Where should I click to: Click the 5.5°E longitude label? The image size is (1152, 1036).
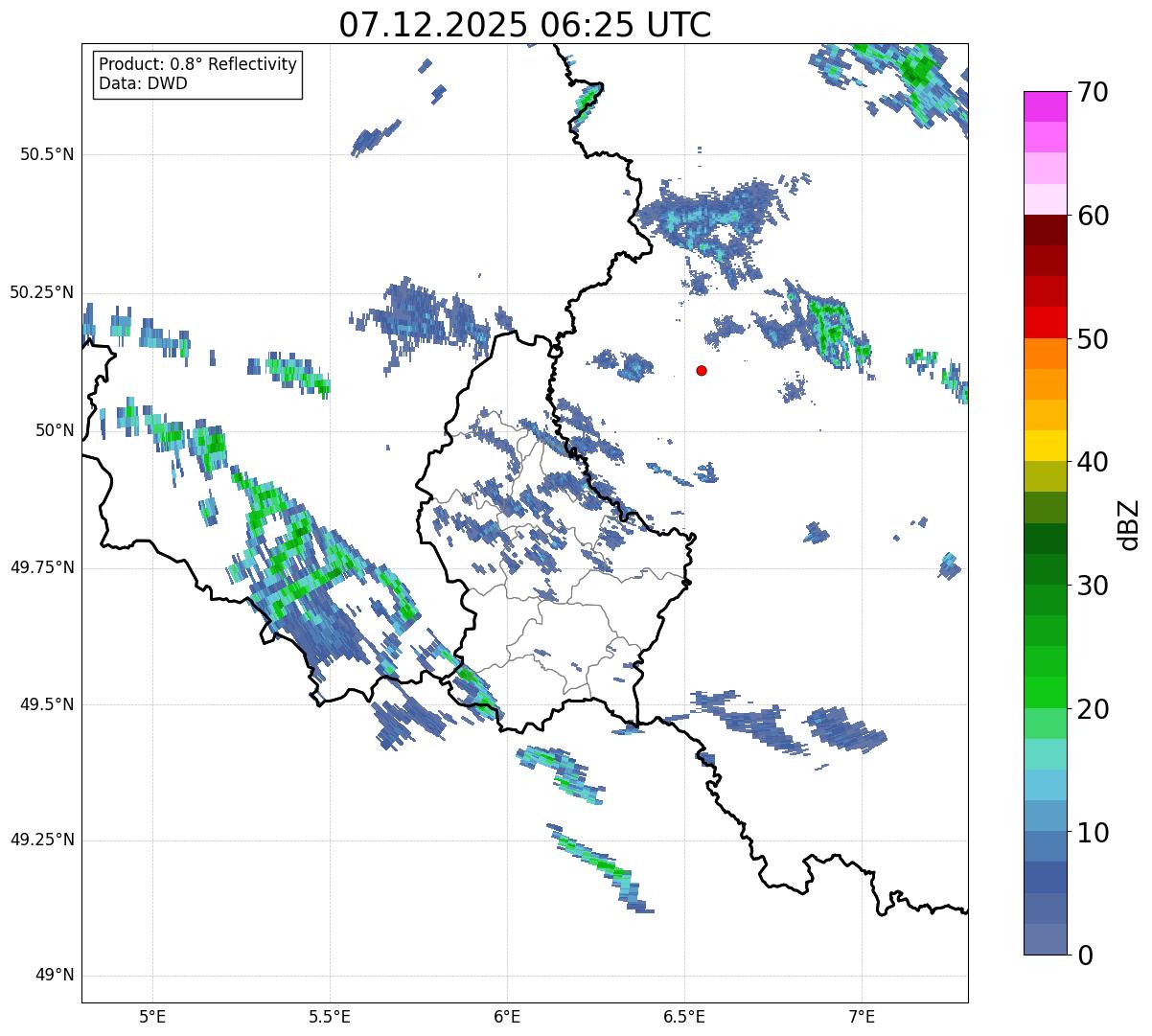point(330,1016)
